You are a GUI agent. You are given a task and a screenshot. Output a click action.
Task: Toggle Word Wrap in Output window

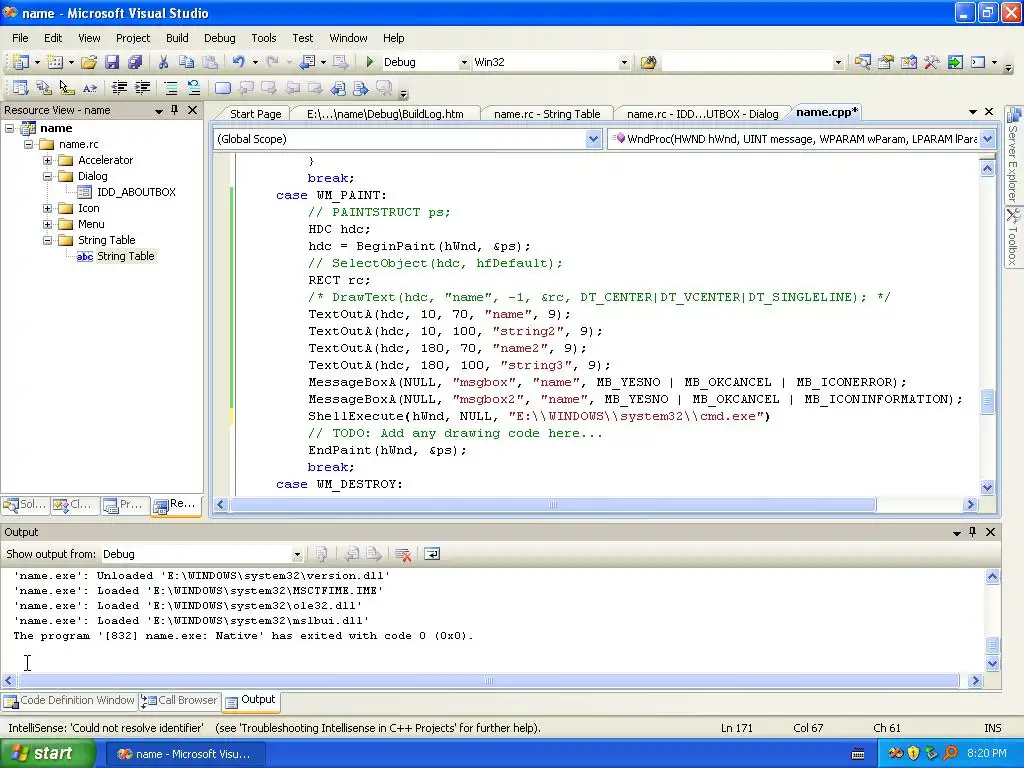432,554
